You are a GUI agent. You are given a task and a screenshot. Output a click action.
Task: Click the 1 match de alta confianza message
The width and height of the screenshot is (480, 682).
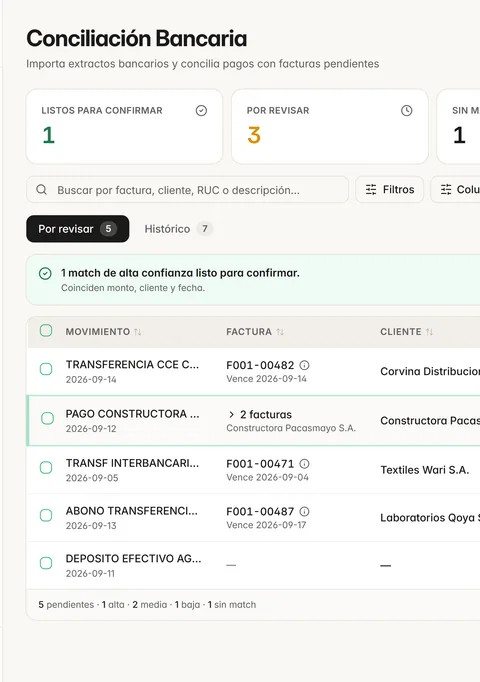coord(180,273)
